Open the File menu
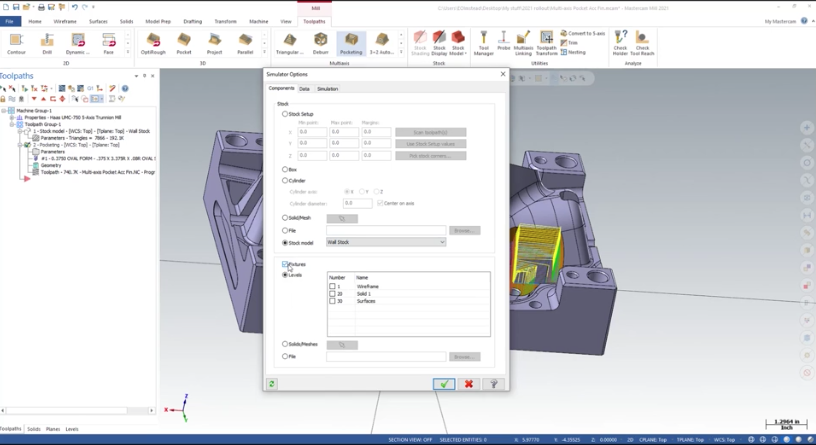The height and width of the screenshot is (445, 816). click(x=10, y=21)
